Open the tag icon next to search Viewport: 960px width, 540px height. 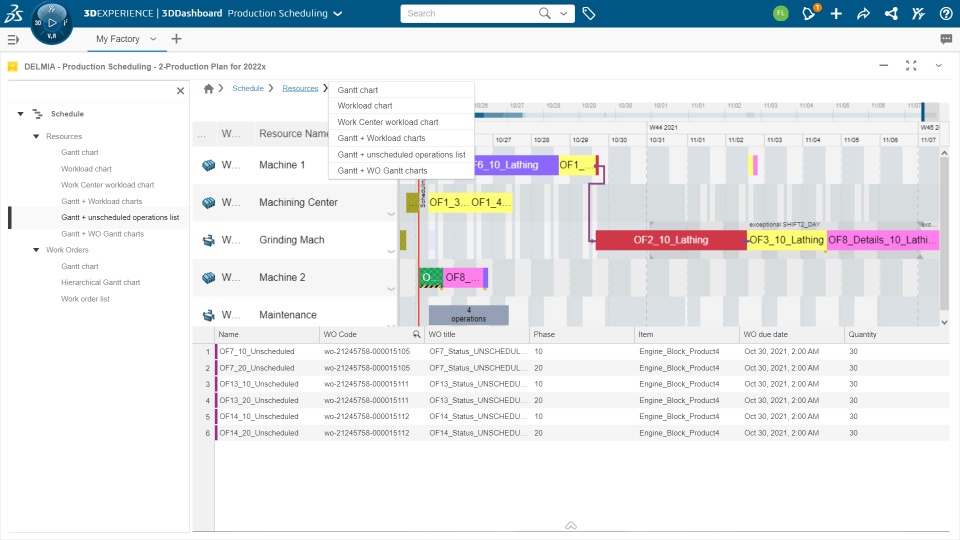pos(588,13)
